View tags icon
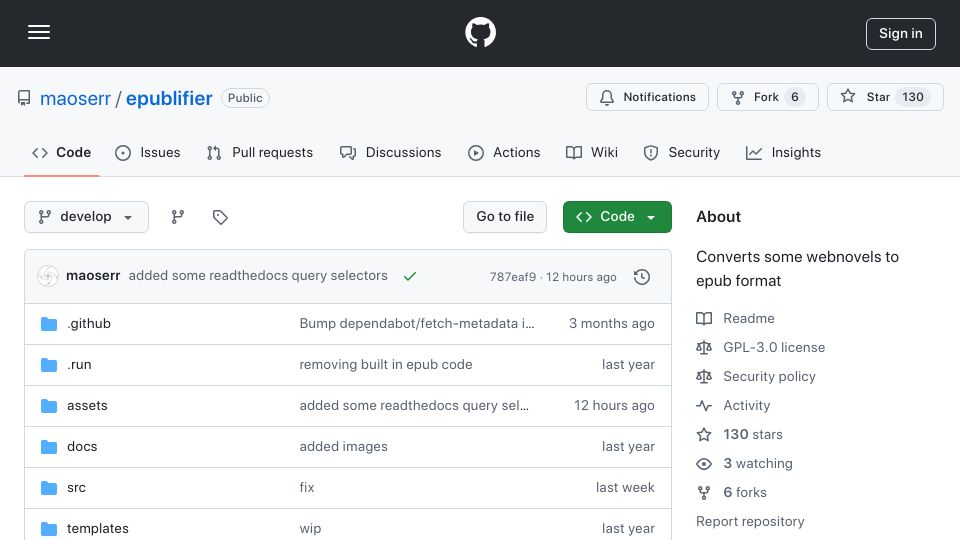The width and height of the screenshot is (960, 540). click(220, 217)
